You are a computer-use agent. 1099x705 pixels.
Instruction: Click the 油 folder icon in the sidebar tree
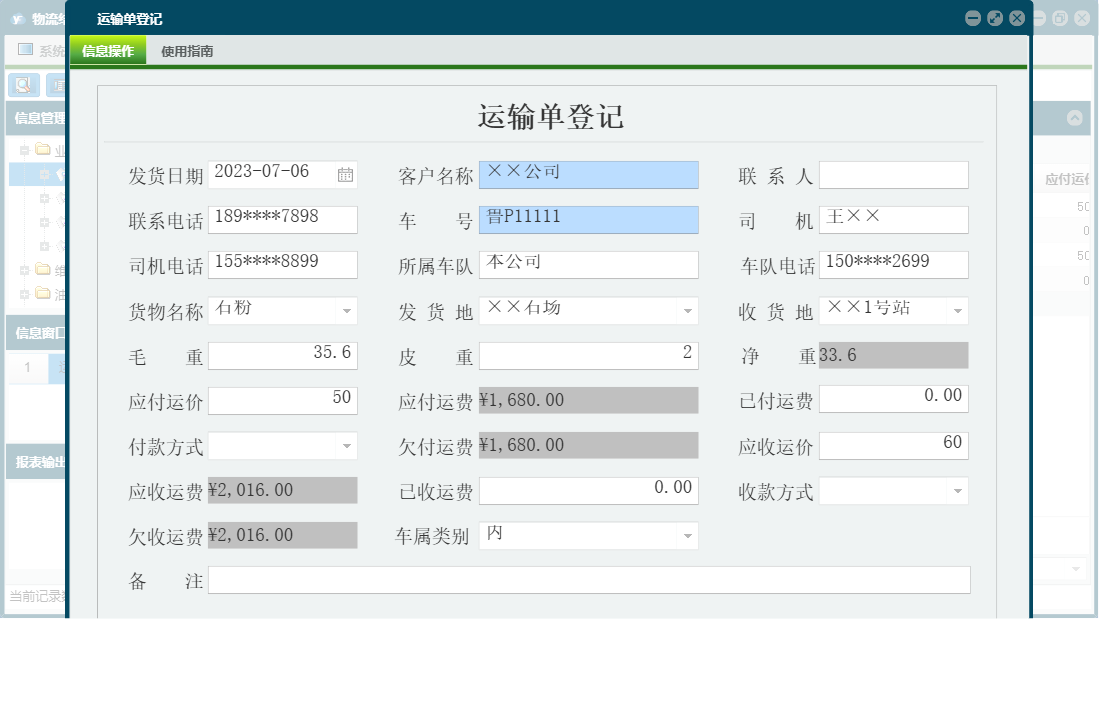click(41, 293)
